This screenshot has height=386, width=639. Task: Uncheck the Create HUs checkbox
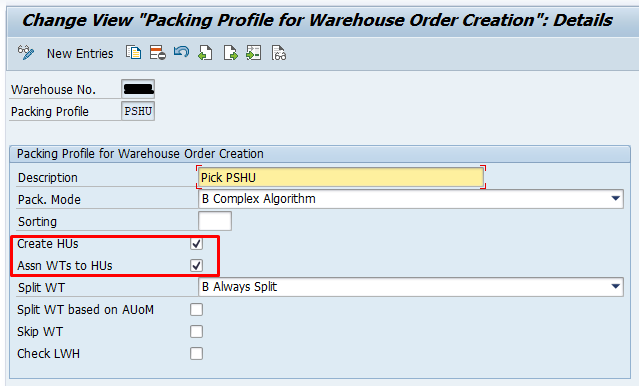point(196,244)
